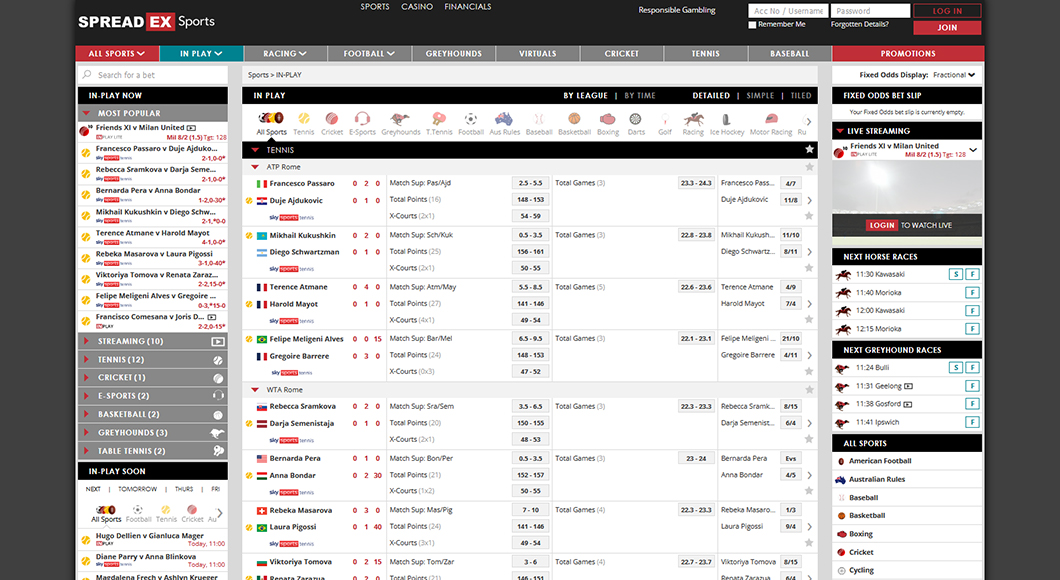This screenshot has width=1060, height=580.
Task: Click F badge for 11:24 Bulli race
Action: coord(972,368)
